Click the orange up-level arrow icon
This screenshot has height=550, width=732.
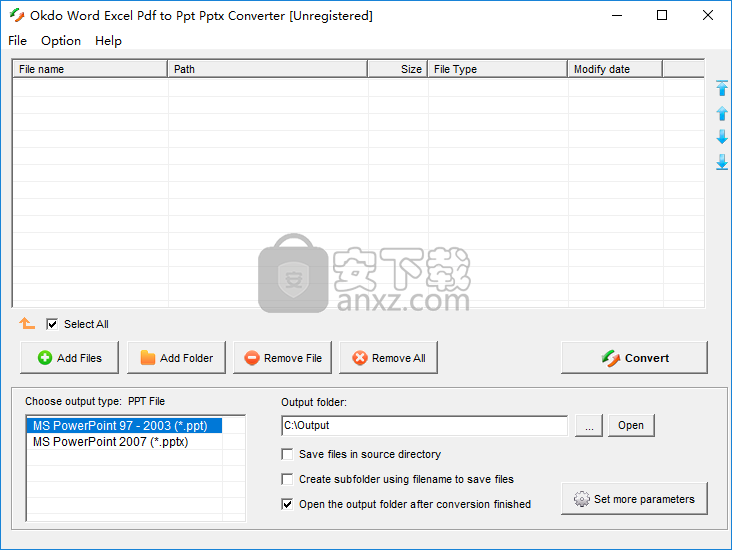(27, 323)
